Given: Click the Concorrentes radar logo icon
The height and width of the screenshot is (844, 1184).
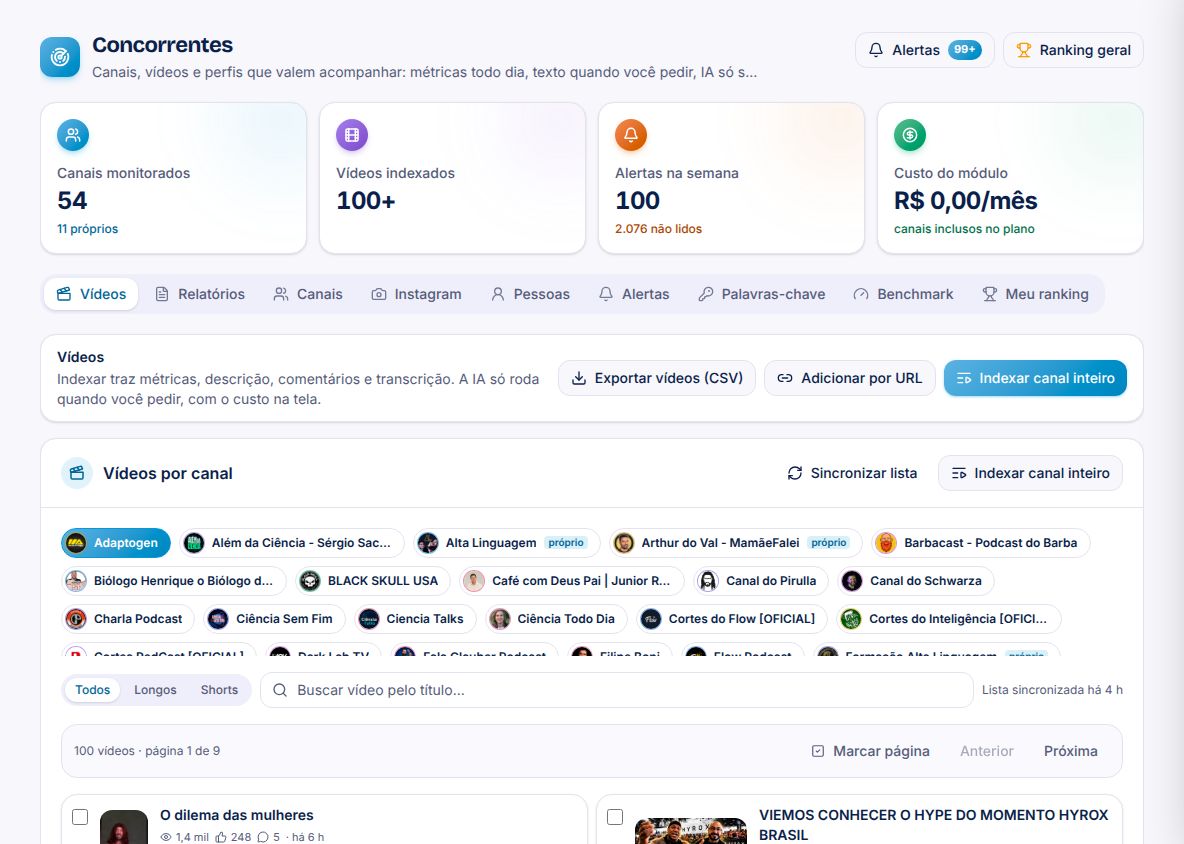Looking at the screenshot, I should [x=60, y=57].
